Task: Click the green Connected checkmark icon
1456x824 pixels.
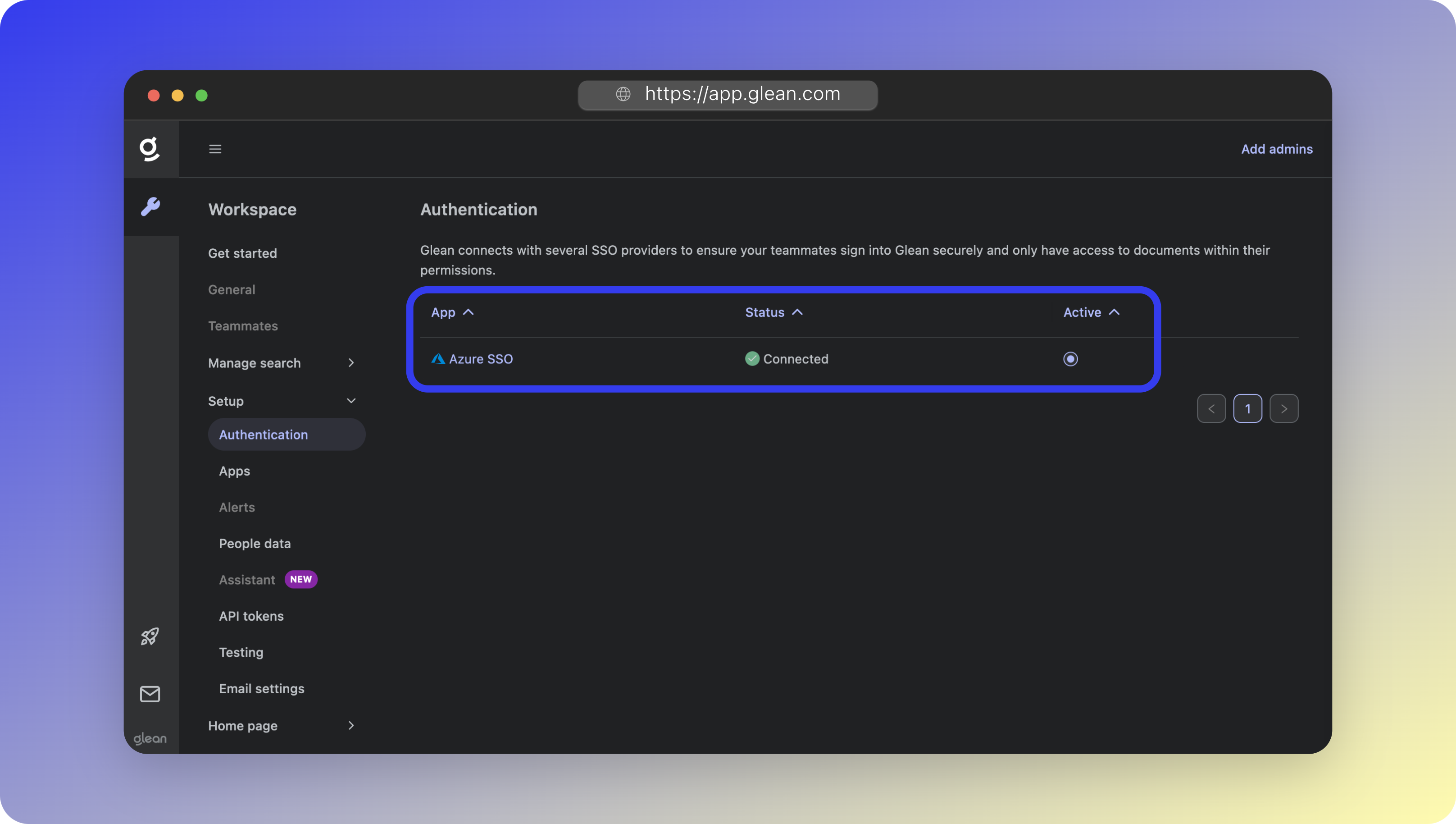Action: pos(752,359)
